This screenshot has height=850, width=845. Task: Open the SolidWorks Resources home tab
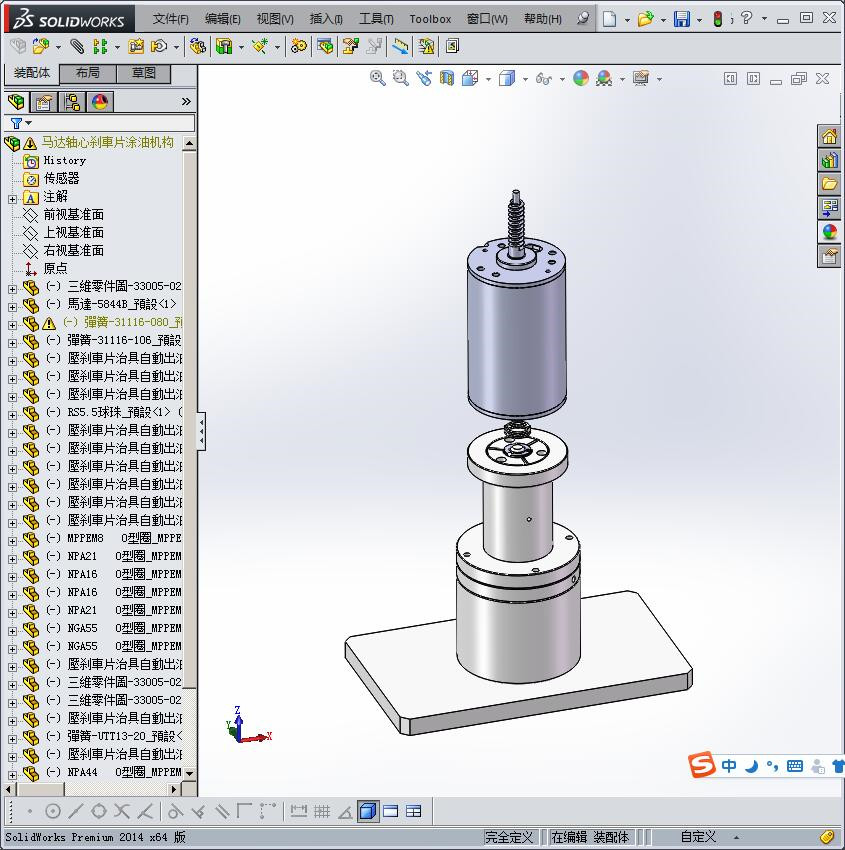click(829, 136)
